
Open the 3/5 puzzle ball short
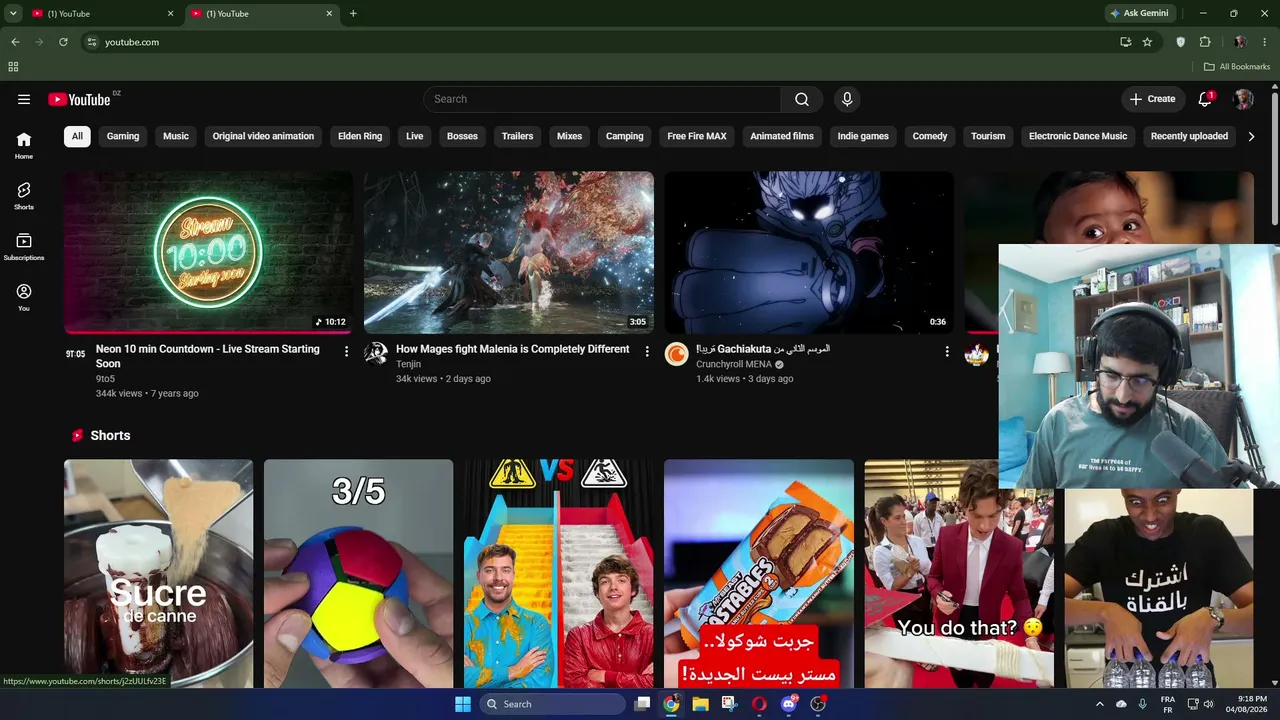coord(359,573)
